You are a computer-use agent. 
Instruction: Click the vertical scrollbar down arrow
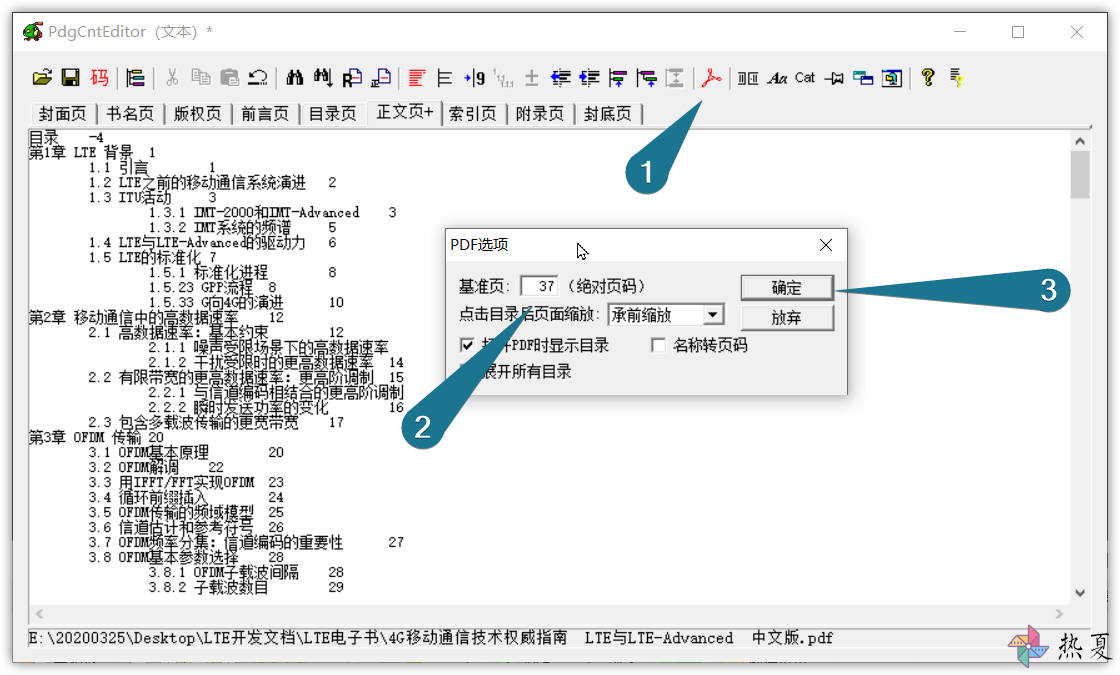1080,593
